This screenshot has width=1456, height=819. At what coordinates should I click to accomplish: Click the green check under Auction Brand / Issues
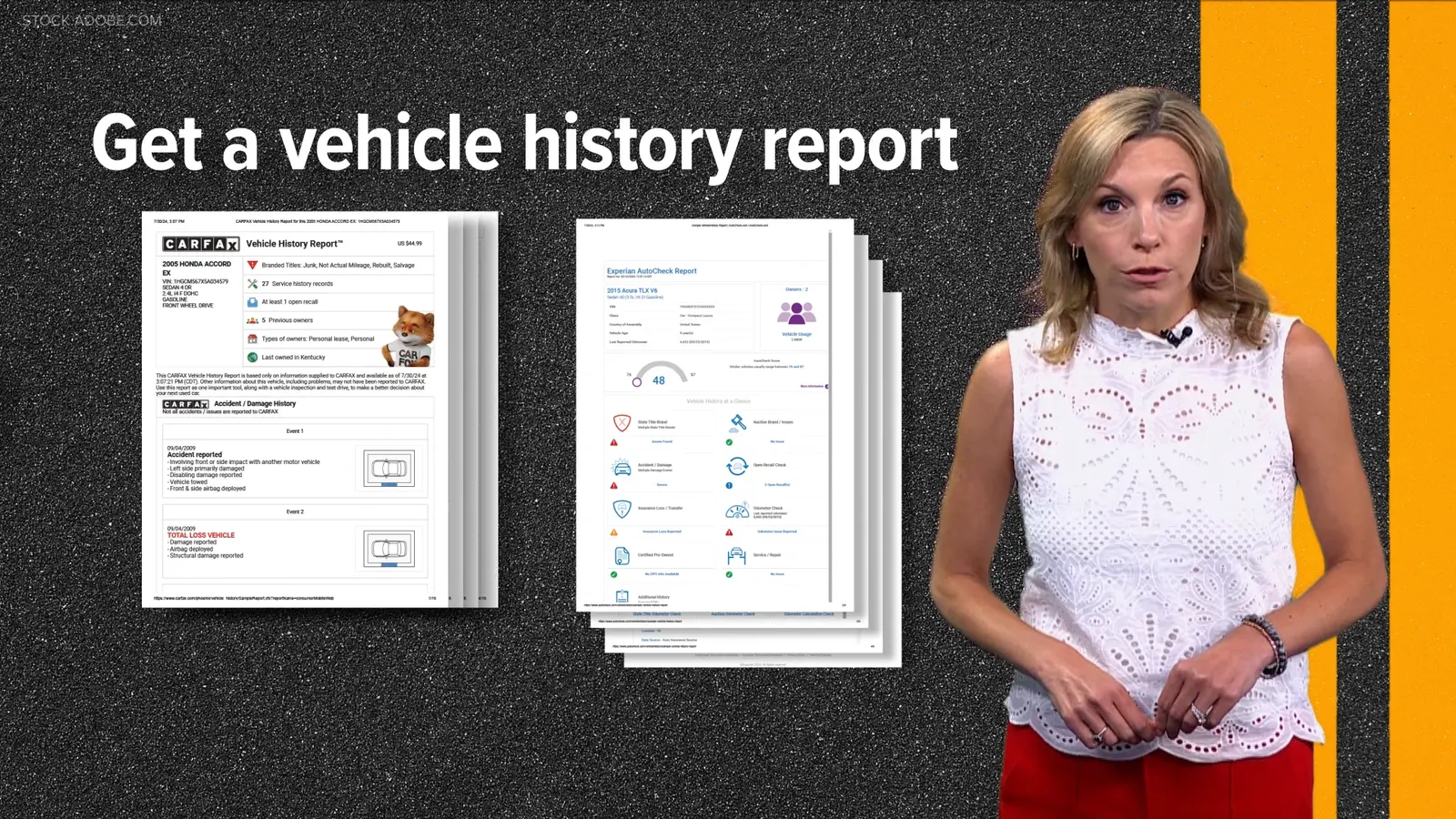pos(729,442)
